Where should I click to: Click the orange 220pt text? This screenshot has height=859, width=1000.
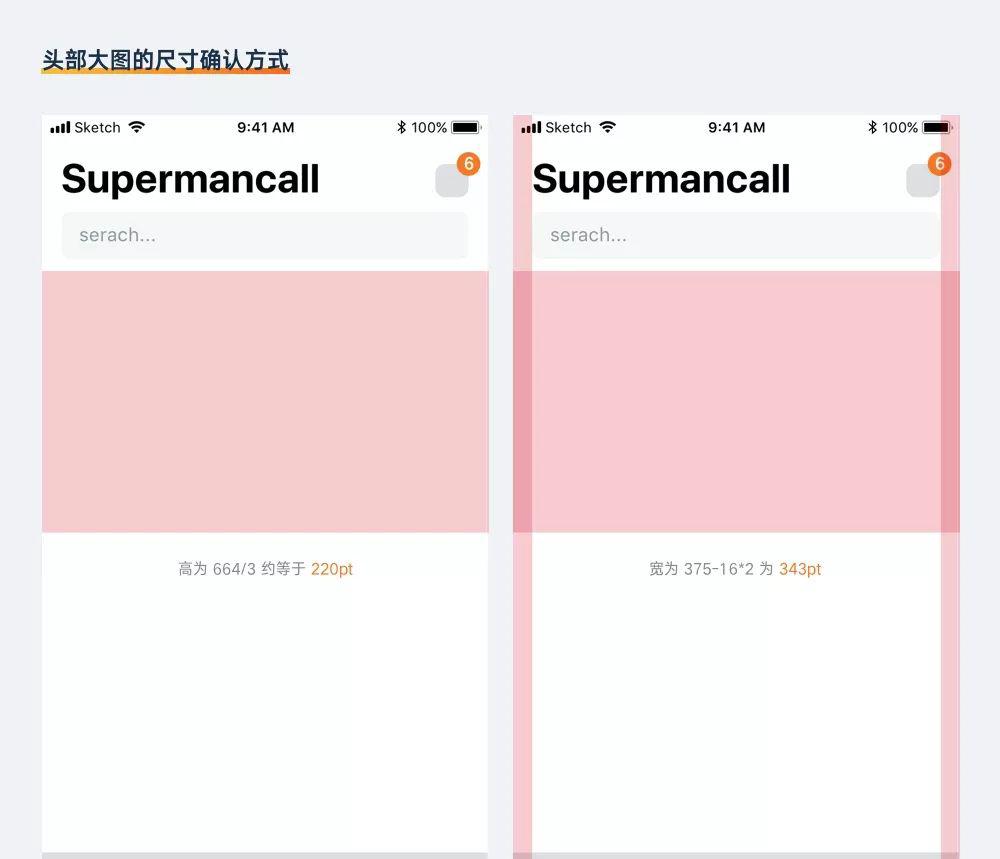[332, 569]
